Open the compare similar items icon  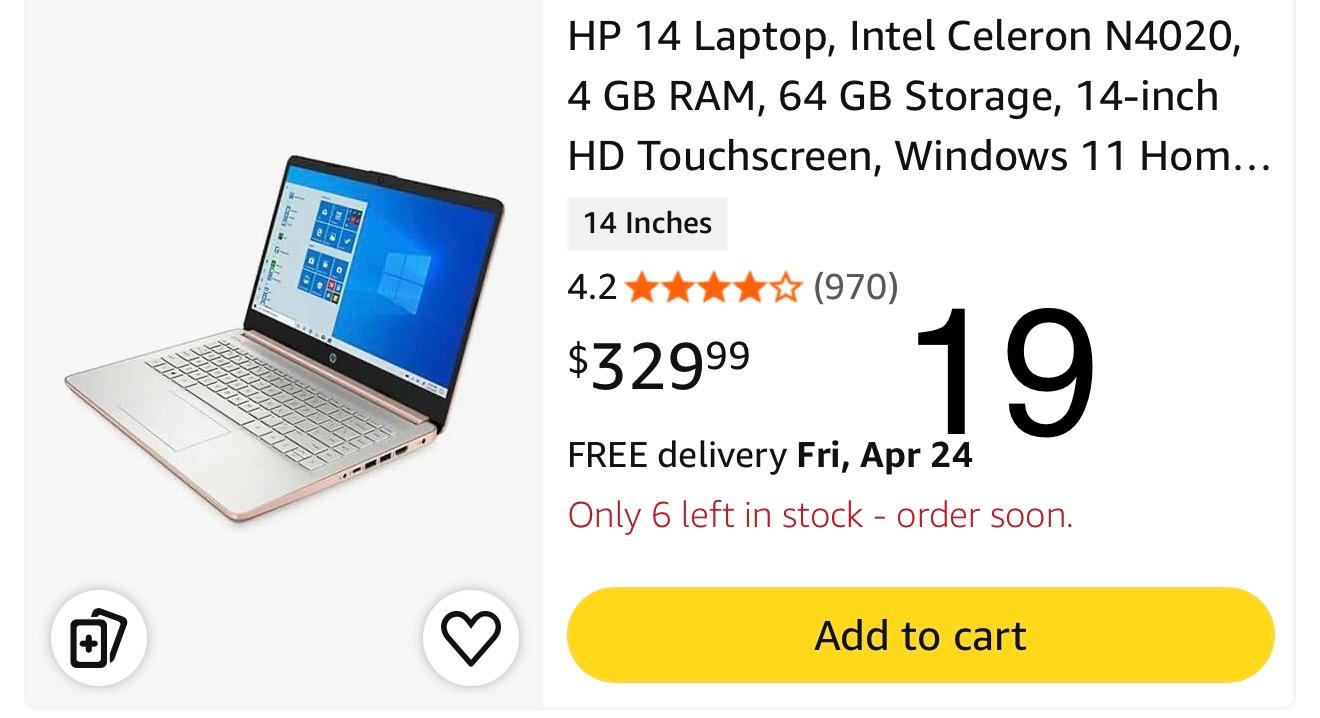(x=98, y=637)
